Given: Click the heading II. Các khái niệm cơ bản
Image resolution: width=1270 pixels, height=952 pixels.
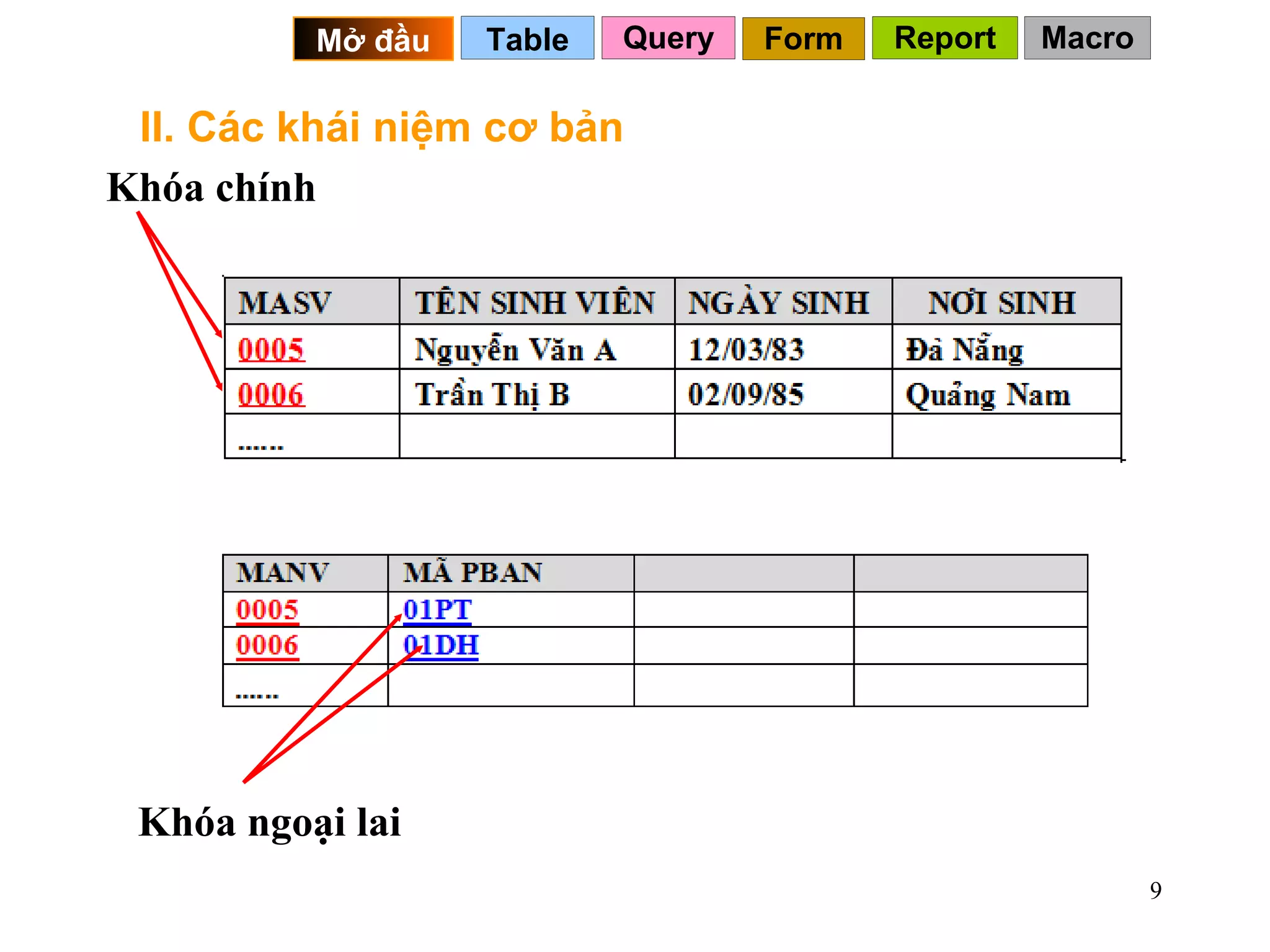Looking at the screenshot, I should coord(381,127).
